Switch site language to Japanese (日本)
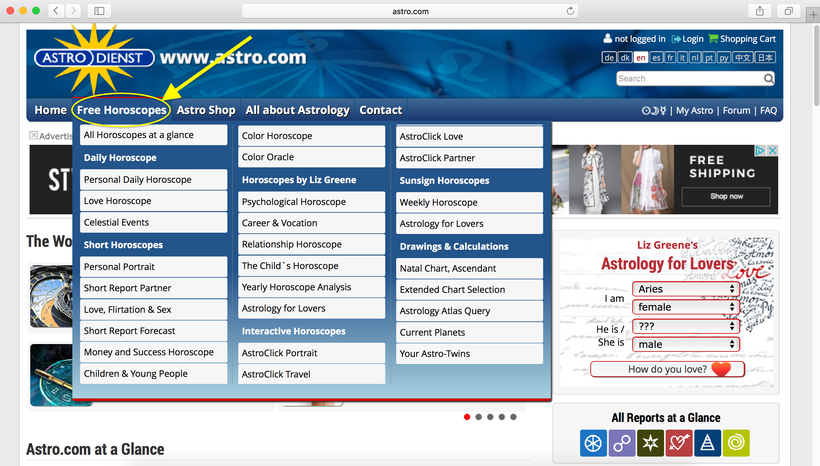 pos(765,58)
